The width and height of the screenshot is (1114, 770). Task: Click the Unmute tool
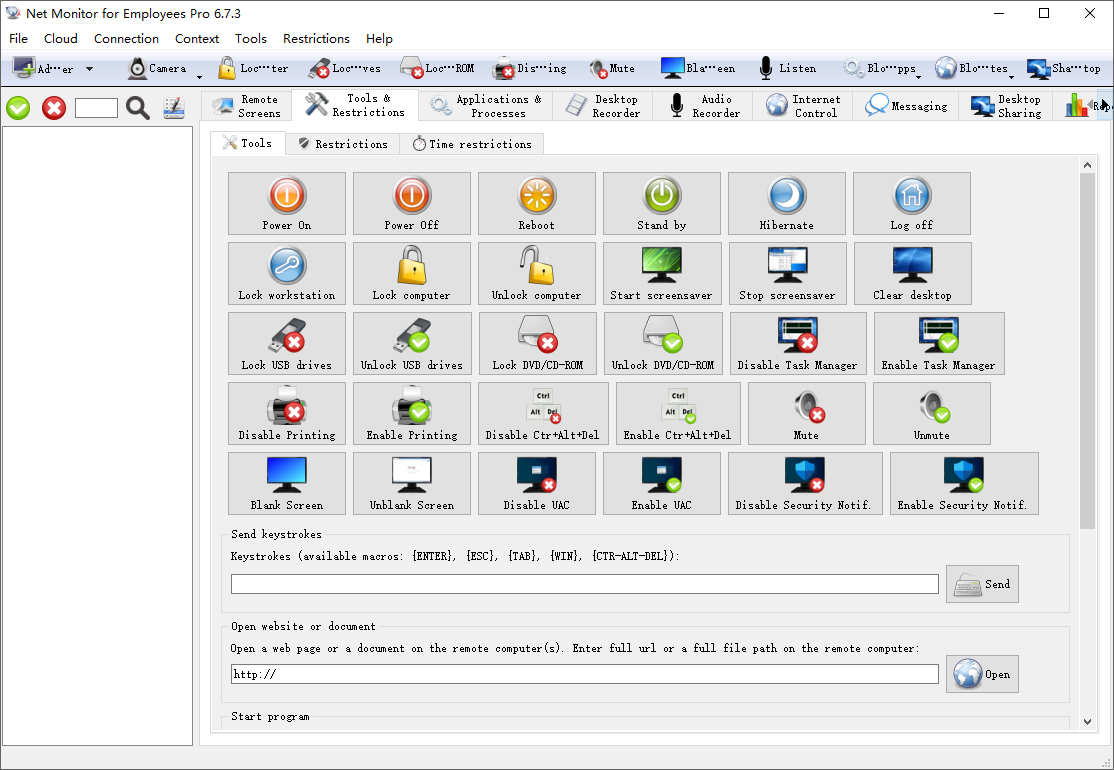coord(931,413)
